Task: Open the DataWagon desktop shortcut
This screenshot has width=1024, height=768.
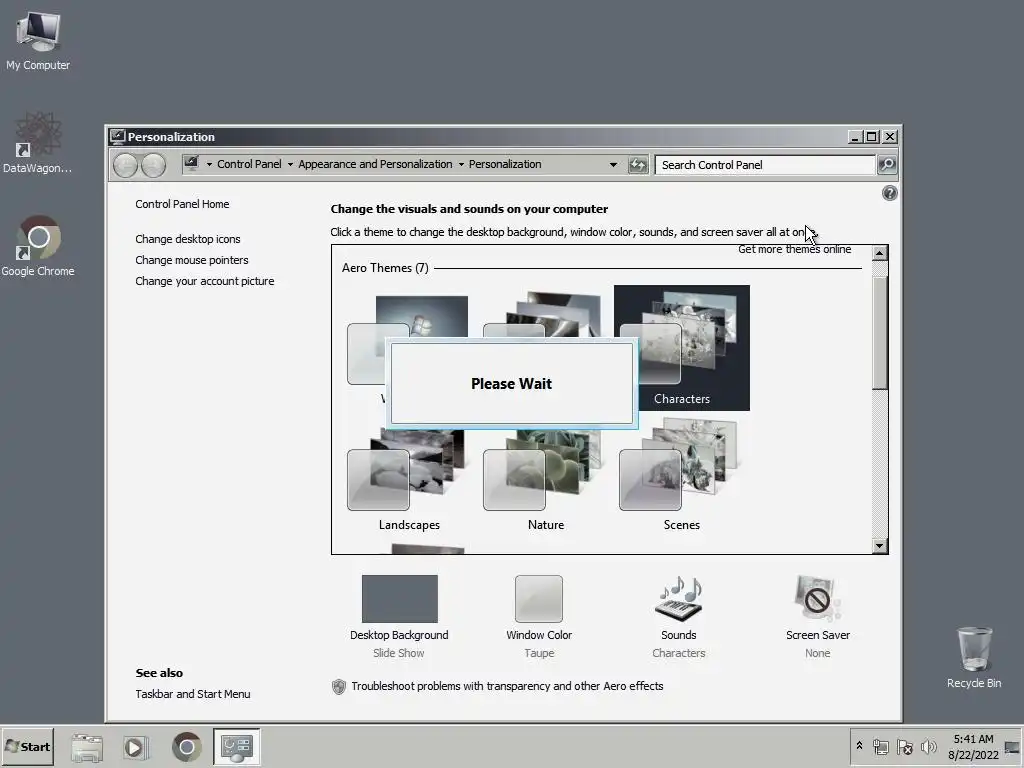Action: coord(37,142)
